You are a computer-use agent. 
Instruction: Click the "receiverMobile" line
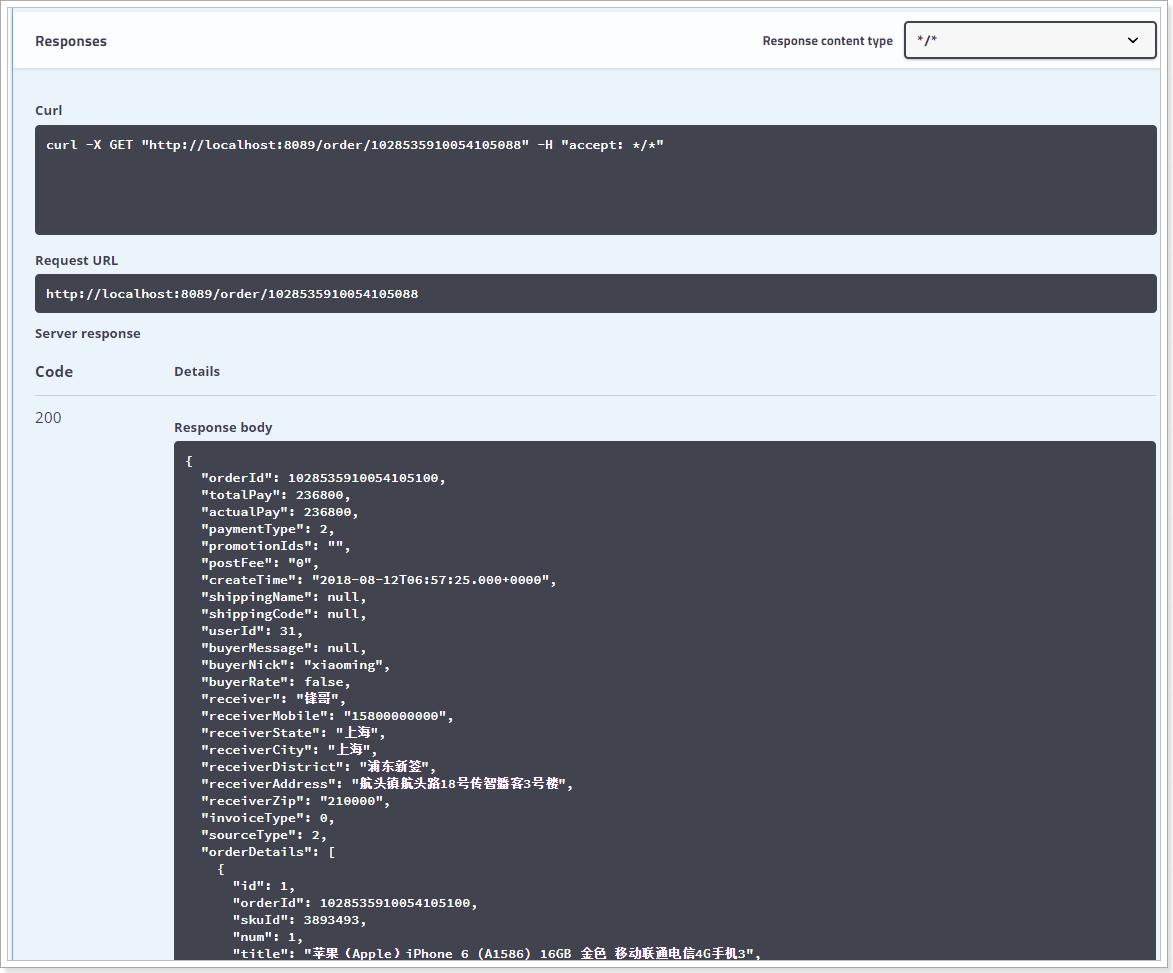click(327, 716)
